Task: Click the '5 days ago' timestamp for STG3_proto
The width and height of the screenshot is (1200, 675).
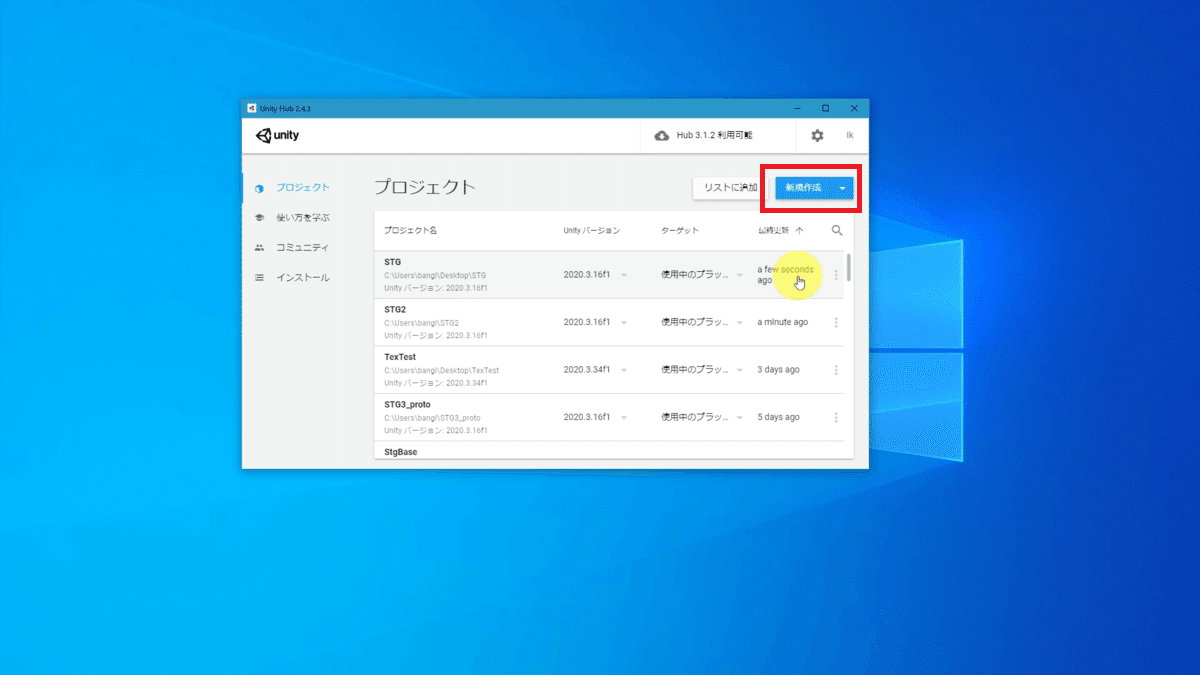Action: [778, 417]
